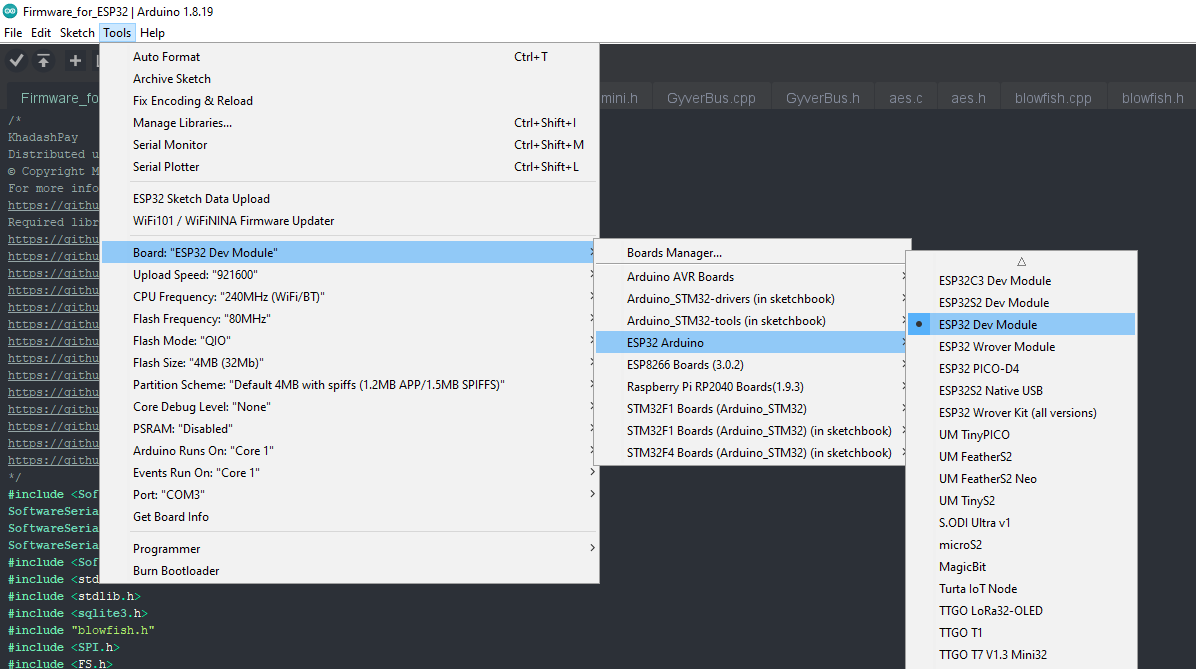
Task: Open Manage Libraries...
Action: tap(350, 123)
